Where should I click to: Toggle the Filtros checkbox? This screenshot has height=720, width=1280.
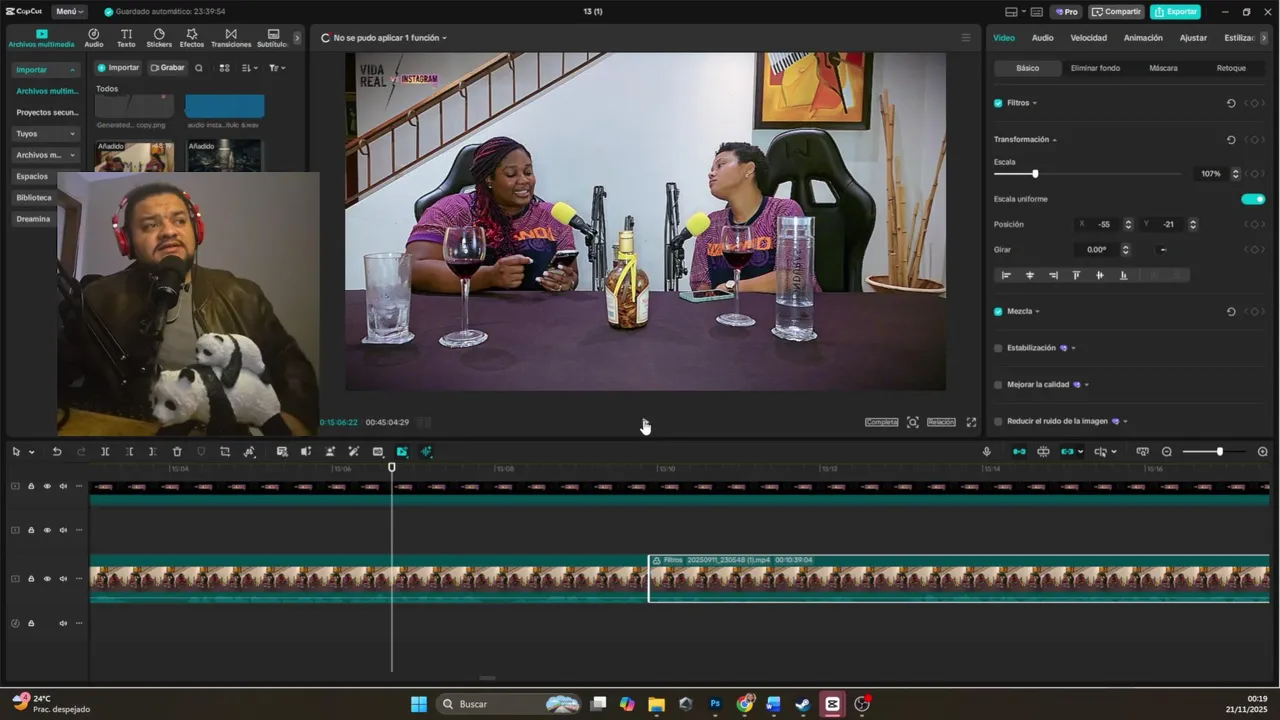(998, 103)
